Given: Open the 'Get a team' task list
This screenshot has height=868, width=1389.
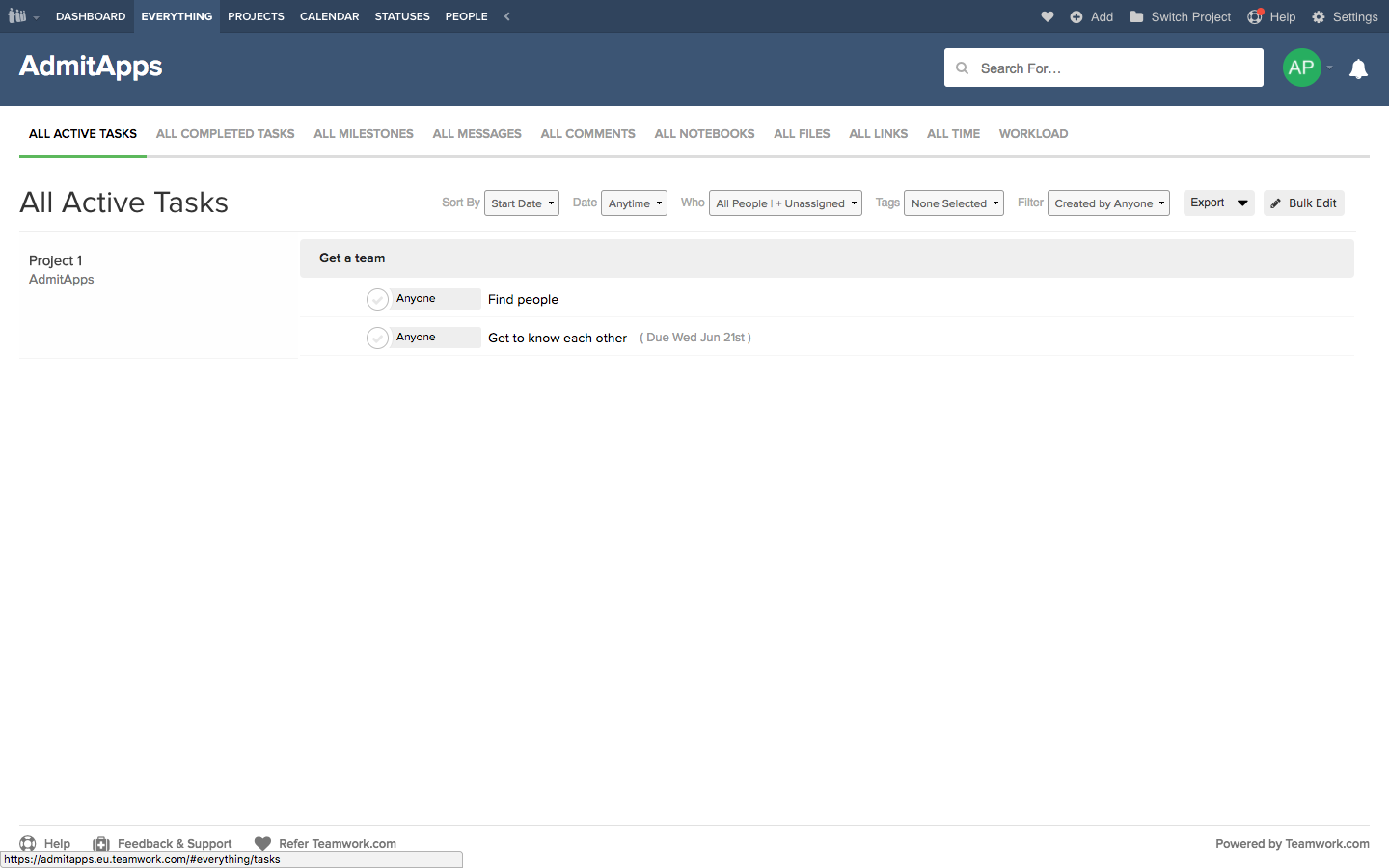Looking at the screenshot, I should tap(352, 258).
